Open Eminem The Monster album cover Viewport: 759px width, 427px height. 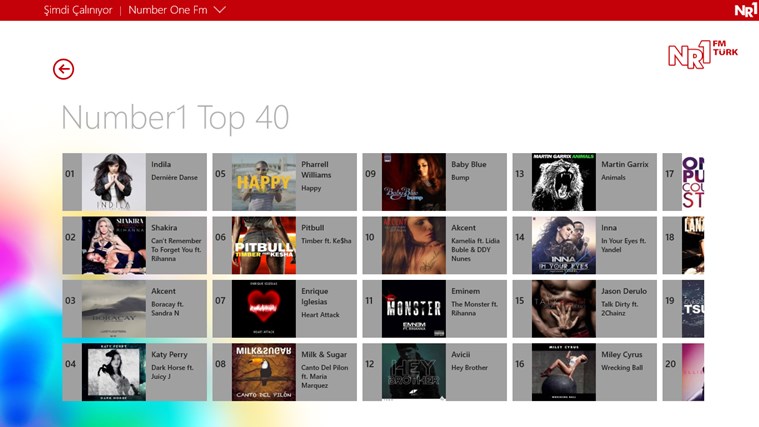414,309
